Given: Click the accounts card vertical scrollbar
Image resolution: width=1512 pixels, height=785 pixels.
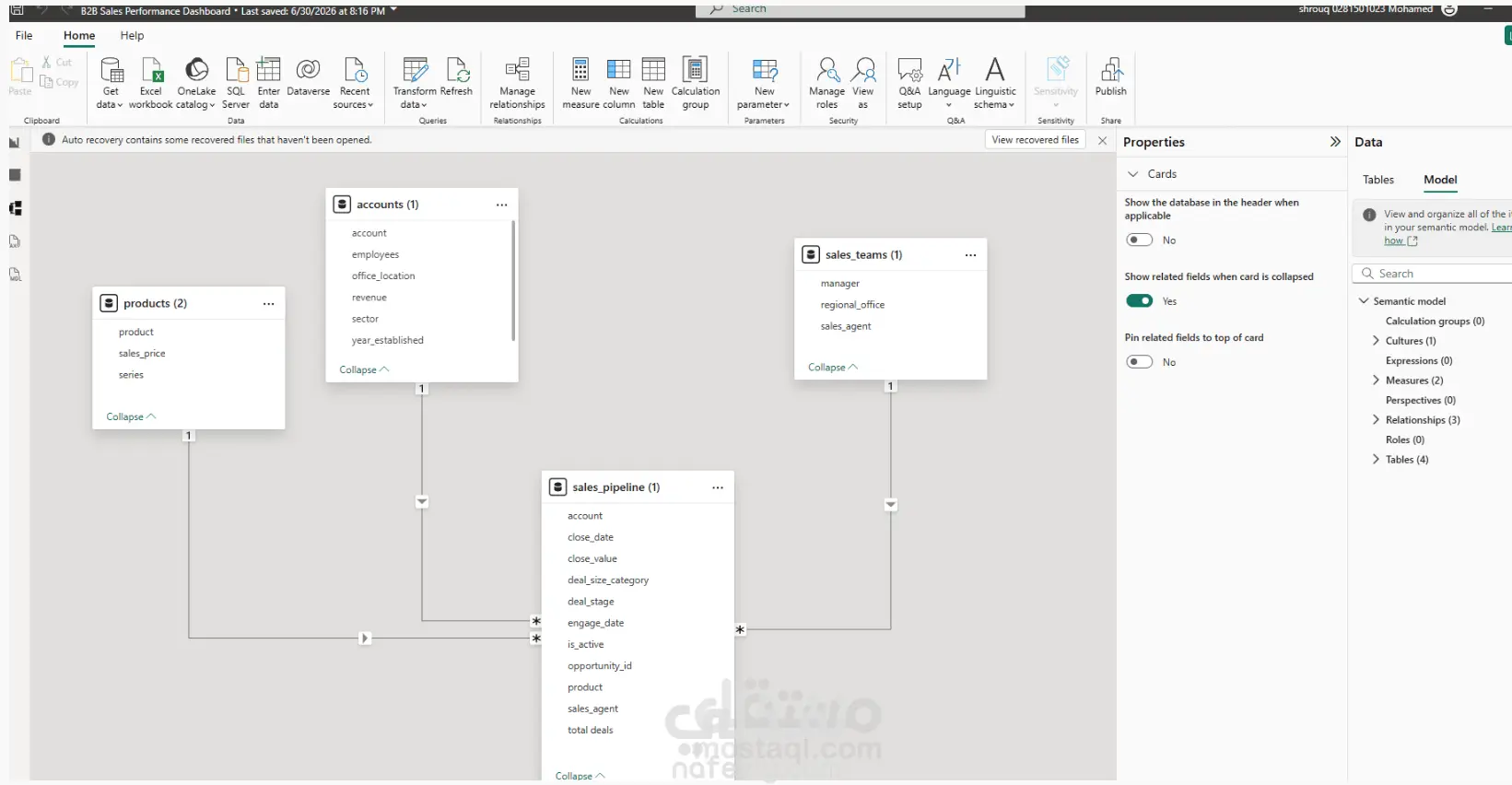Looking at the screenshot, I should (x=513, y=281).
